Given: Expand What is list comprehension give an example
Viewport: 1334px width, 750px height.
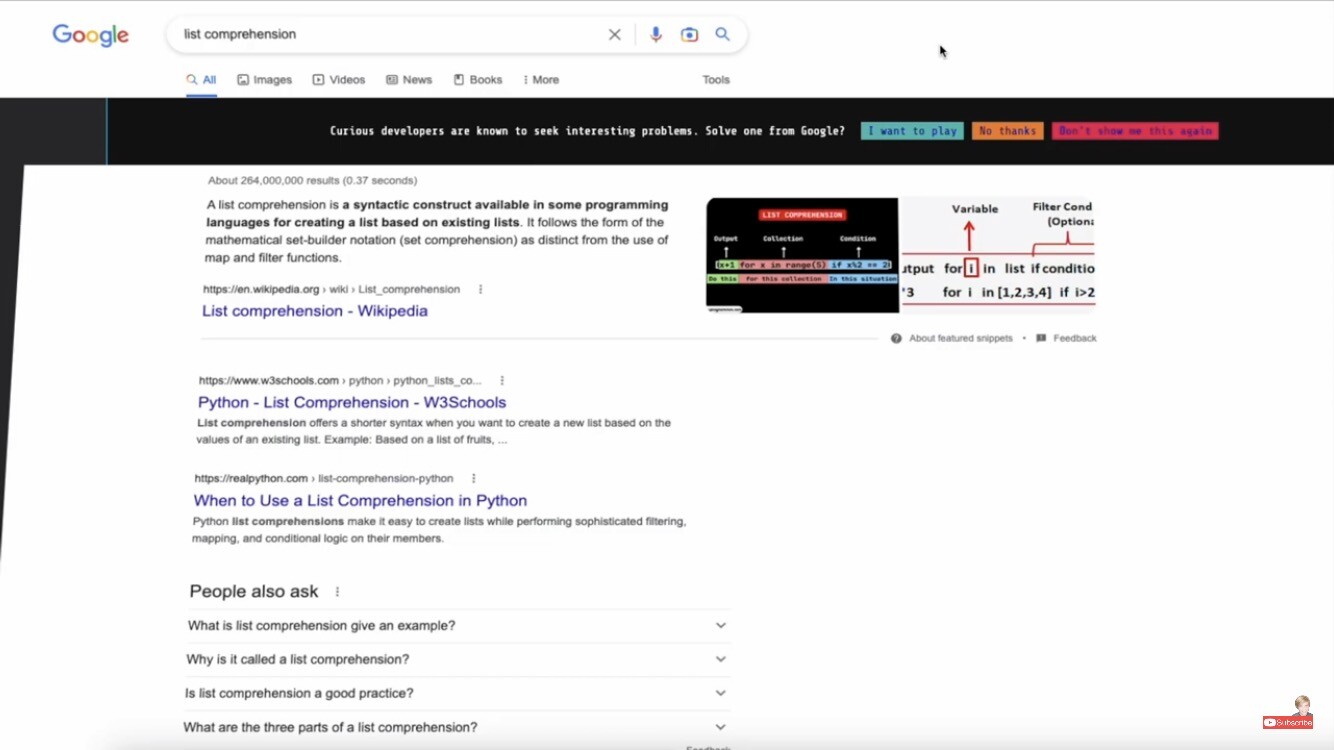Looking at the screenshot, I should [457, 626].
